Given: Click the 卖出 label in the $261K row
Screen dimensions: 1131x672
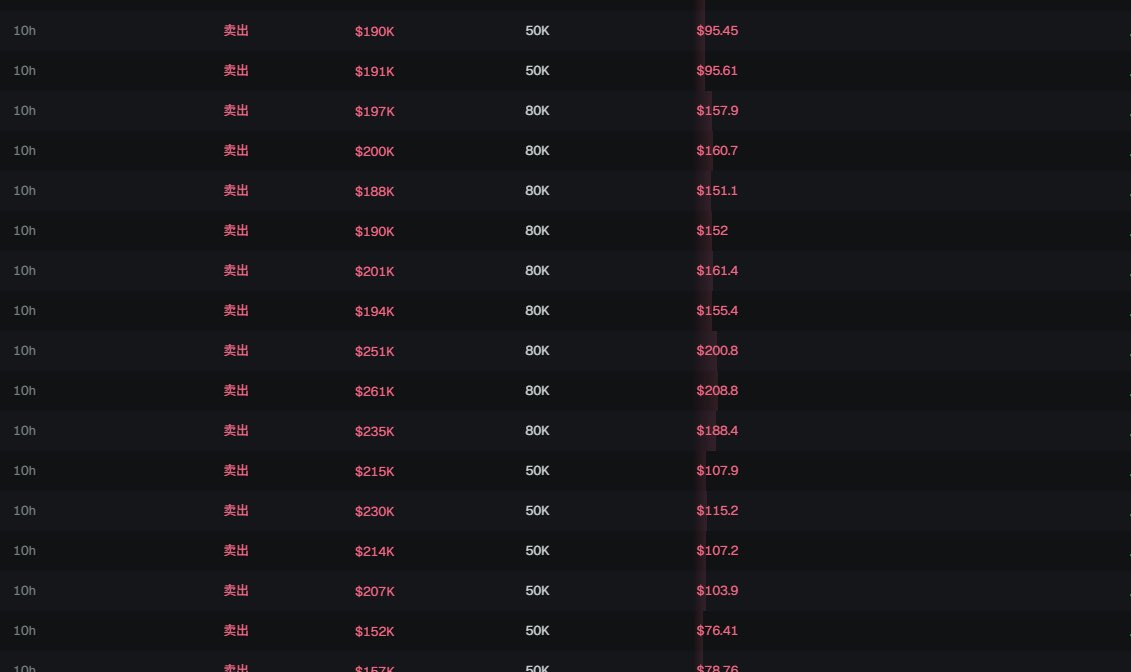Looking at the screenshot, I should coord(236,391).
